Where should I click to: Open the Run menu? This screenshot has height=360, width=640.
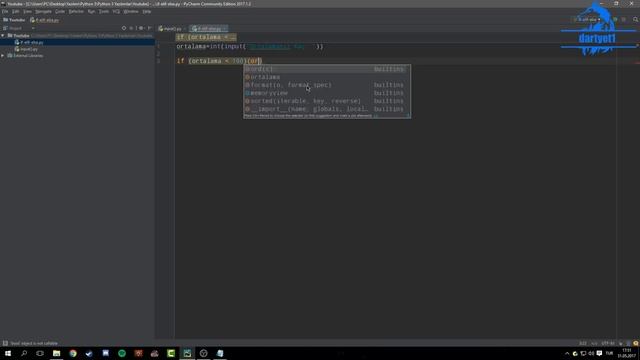[x=91, y=11]
